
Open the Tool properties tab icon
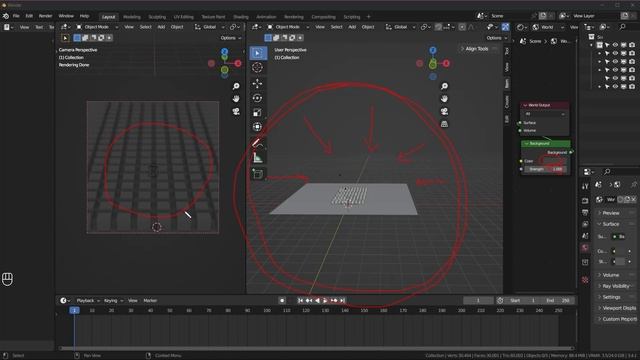585,186
